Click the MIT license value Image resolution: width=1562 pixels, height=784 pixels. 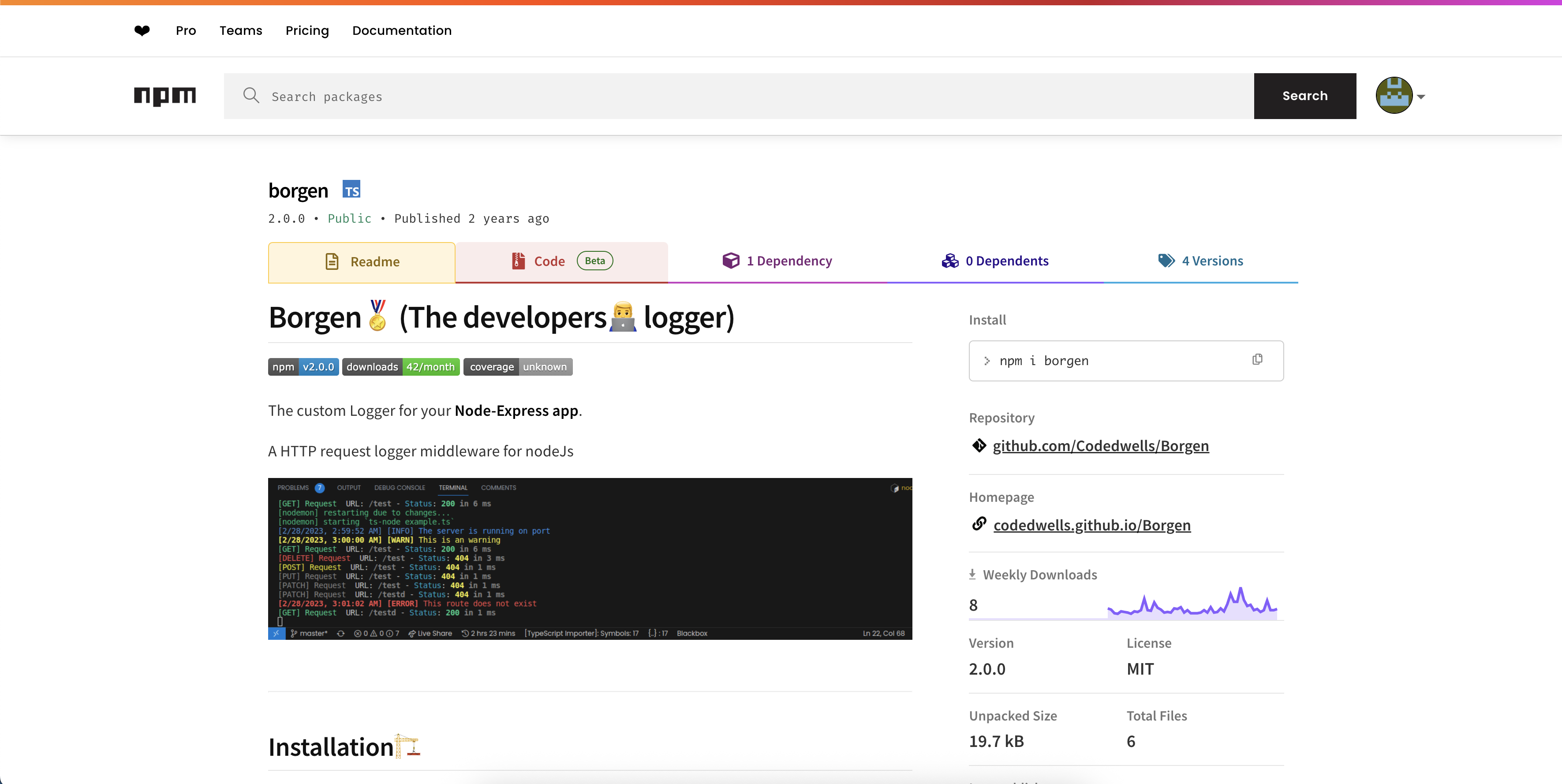(x=1140, y=669)
